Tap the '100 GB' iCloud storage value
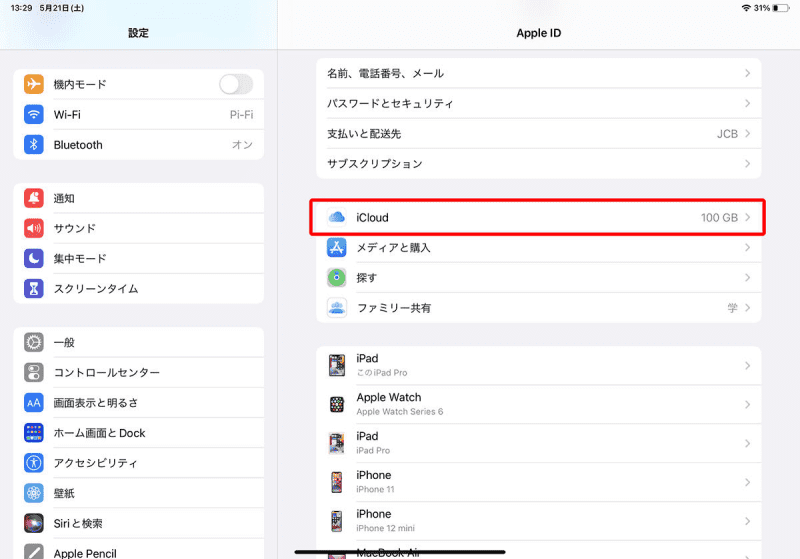This screenshot has height=559, width=800. tap(719, 218)
